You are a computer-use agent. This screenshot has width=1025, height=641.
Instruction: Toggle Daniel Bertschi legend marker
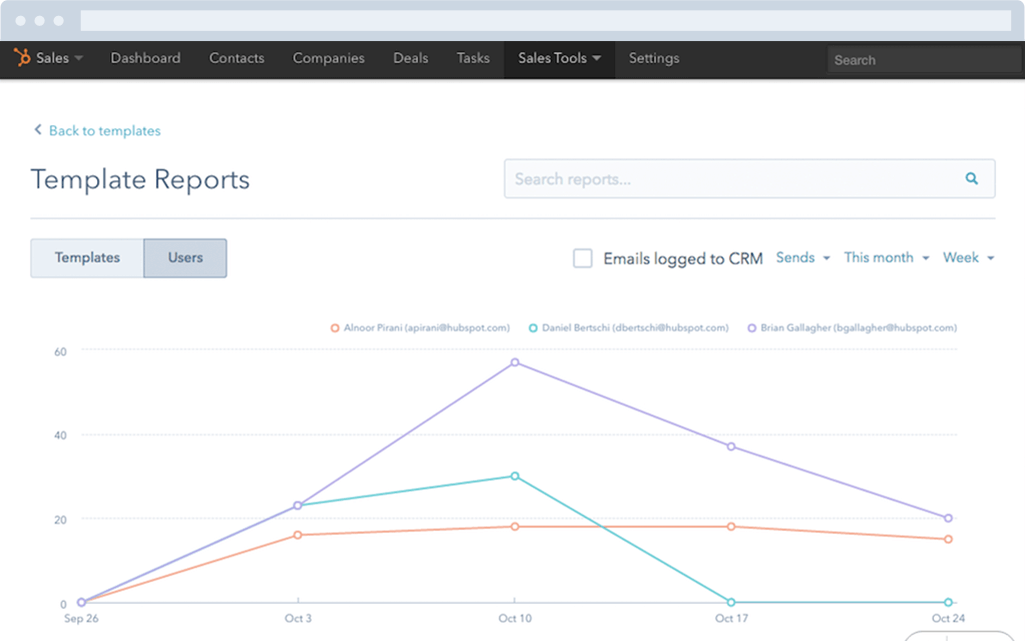pos(533,328)
